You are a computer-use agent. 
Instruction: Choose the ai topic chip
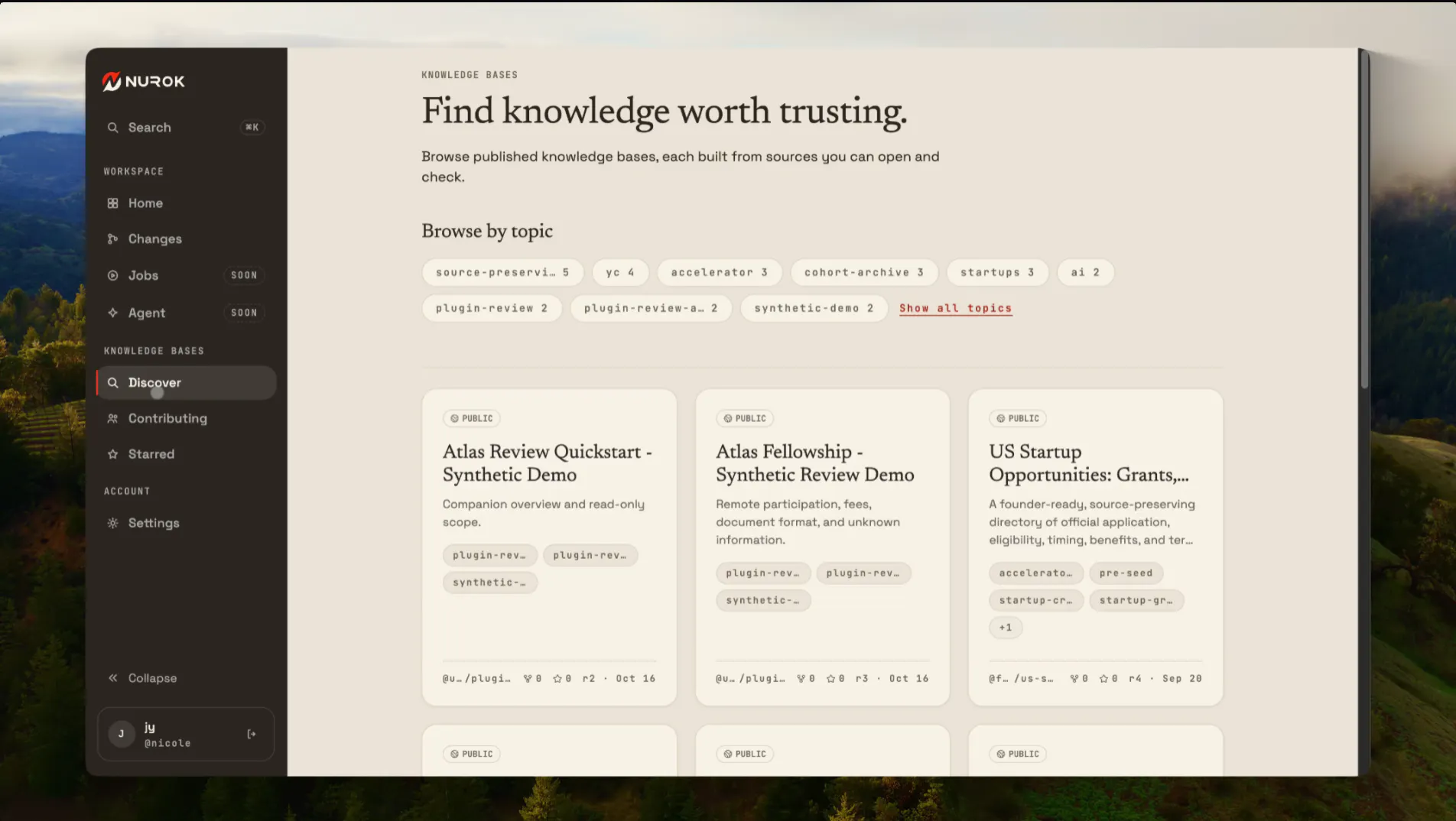pyautogui.click(x=1085, y=273)
